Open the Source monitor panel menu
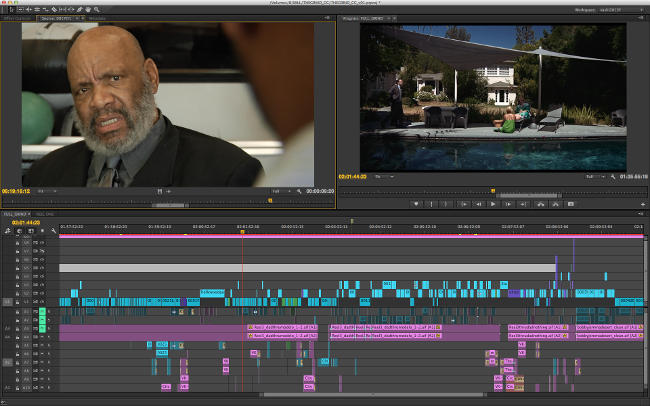This screenshot has width=650, height=406. pyautogui.click(x=327, y=18)
